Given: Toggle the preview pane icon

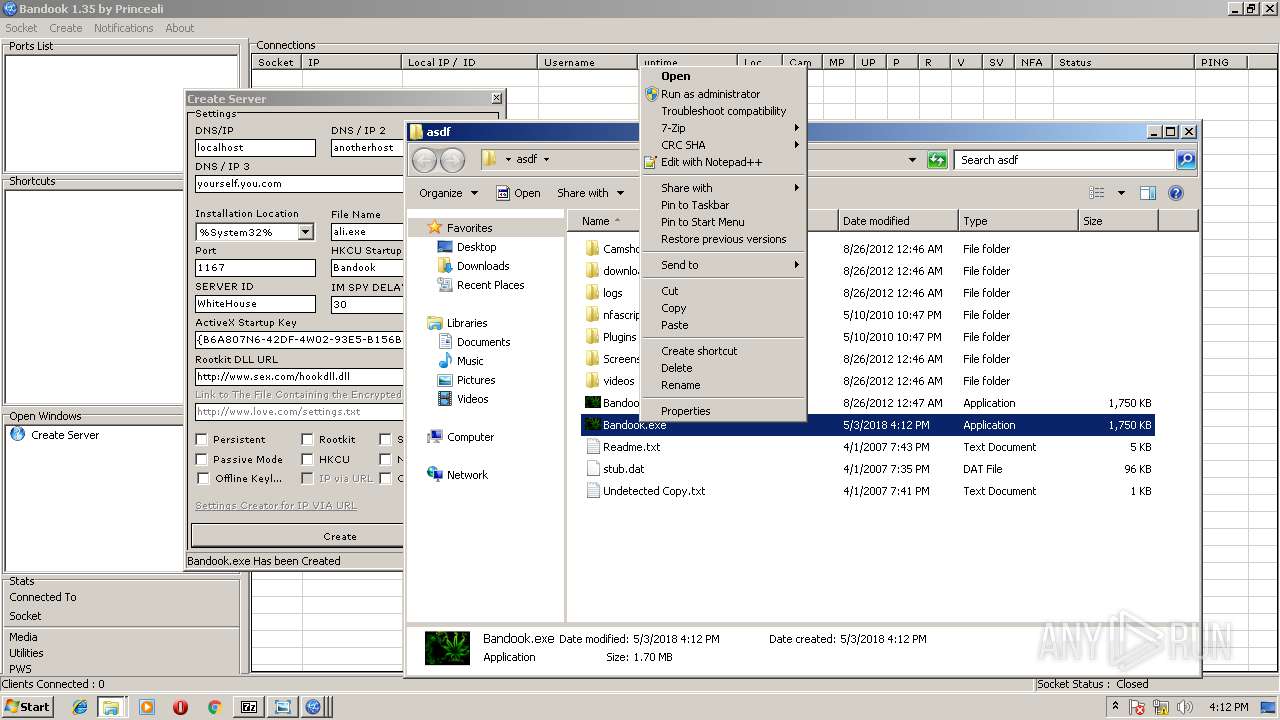Looking at the screenshot, I should point(1148,193).
